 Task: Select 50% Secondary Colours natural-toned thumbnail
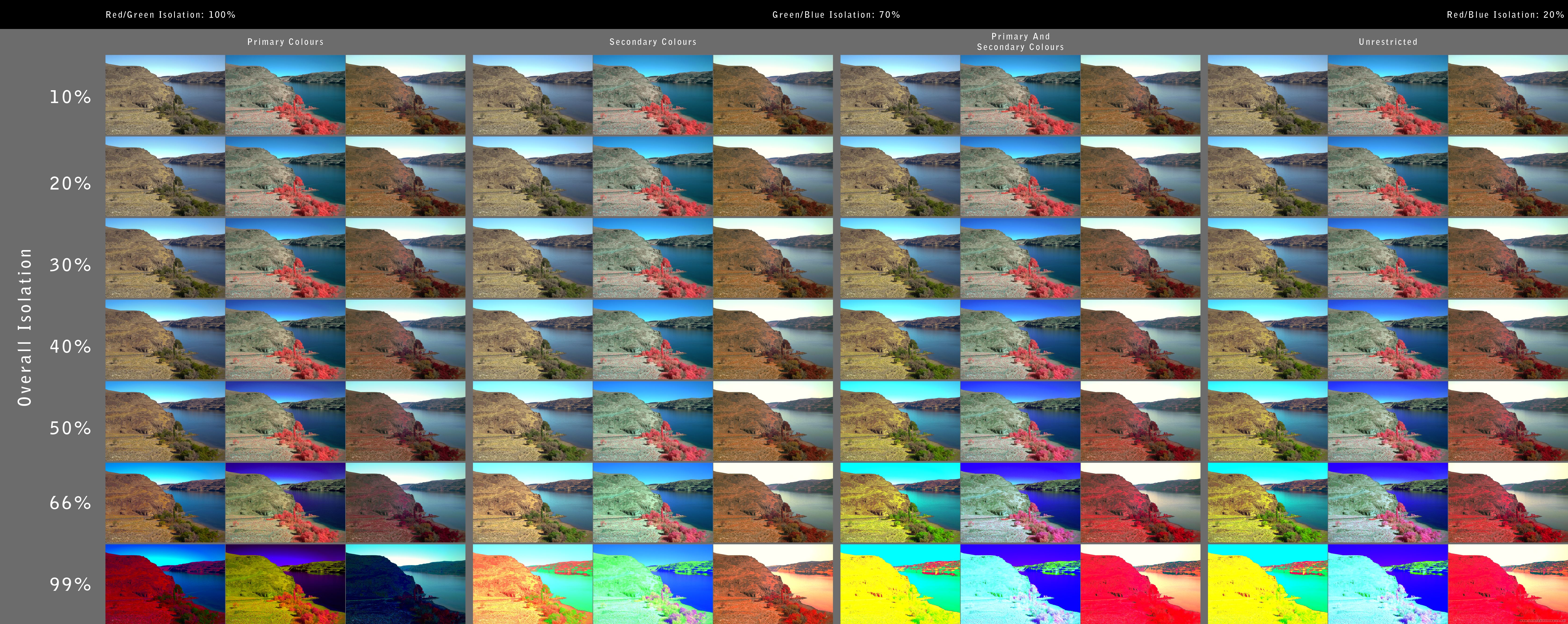(533, 421)
